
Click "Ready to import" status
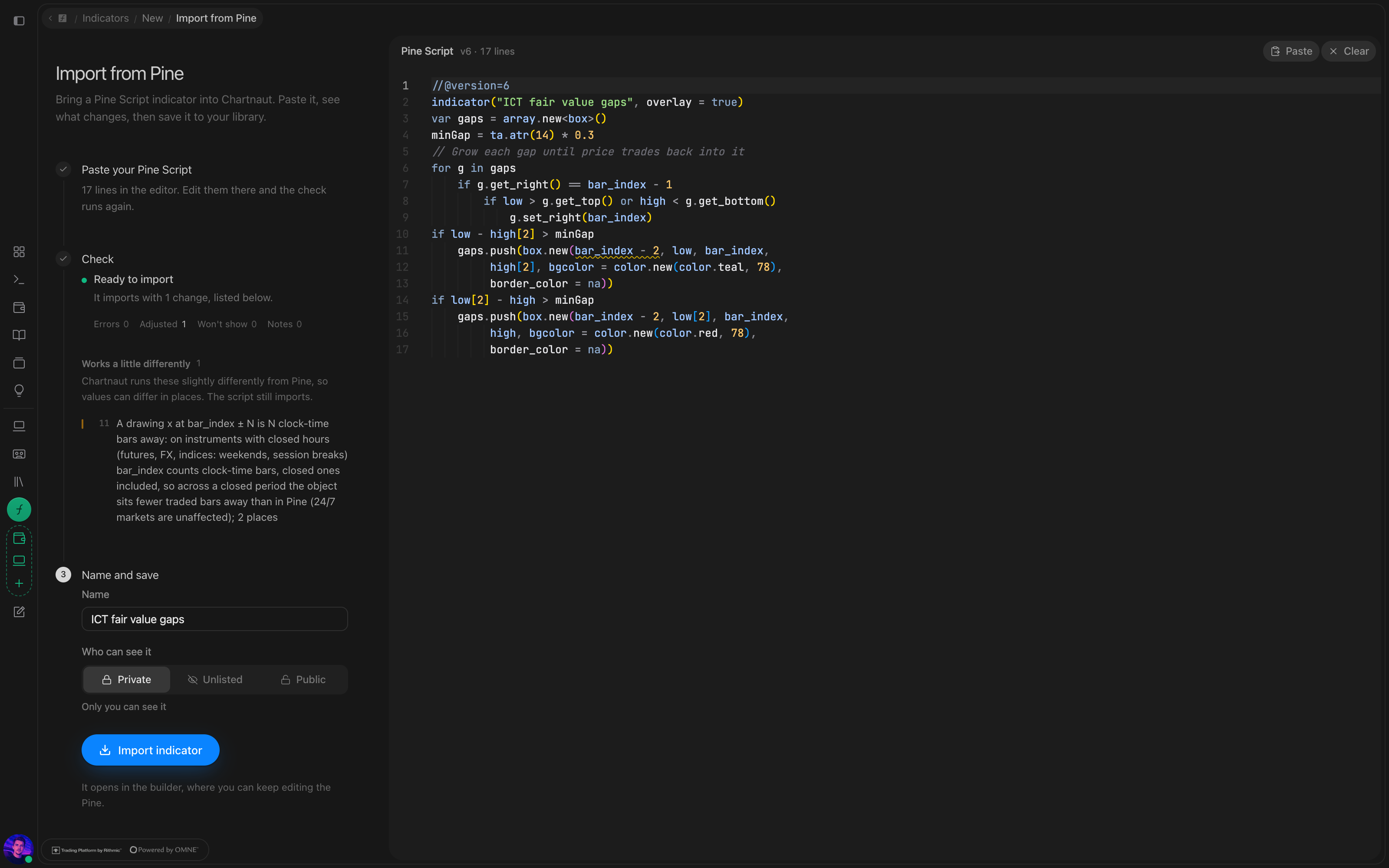pos(133,279)
